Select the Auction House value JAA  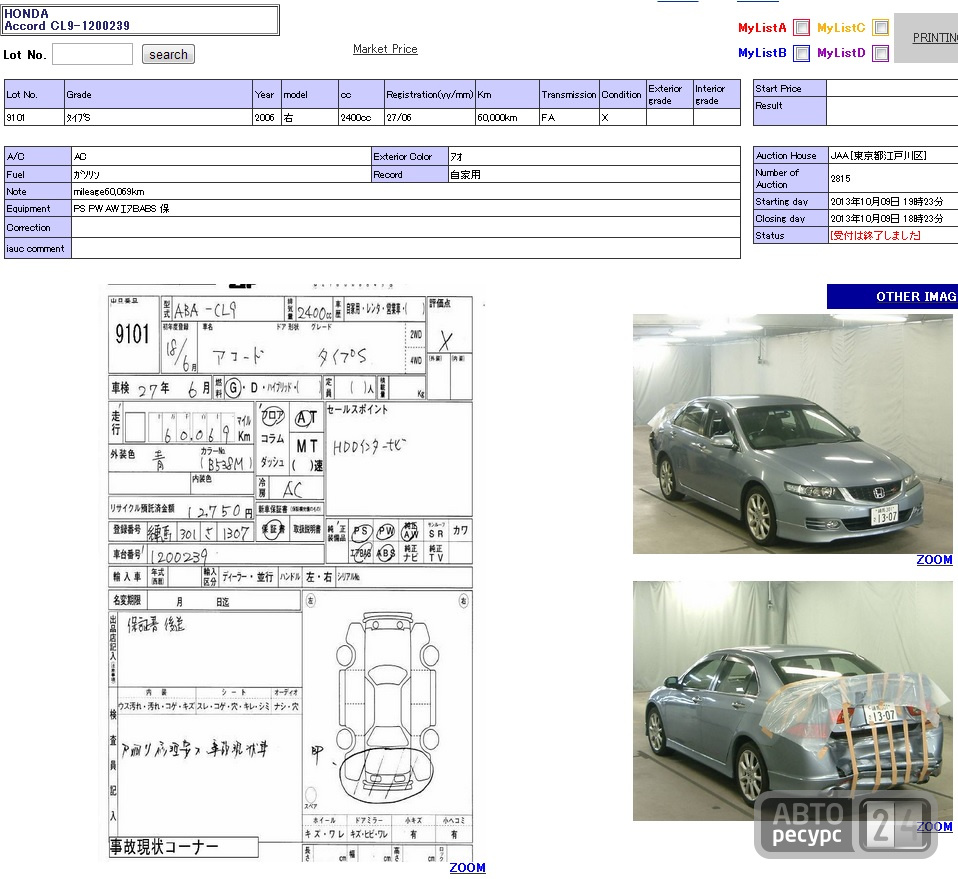[x=878, y=156]
